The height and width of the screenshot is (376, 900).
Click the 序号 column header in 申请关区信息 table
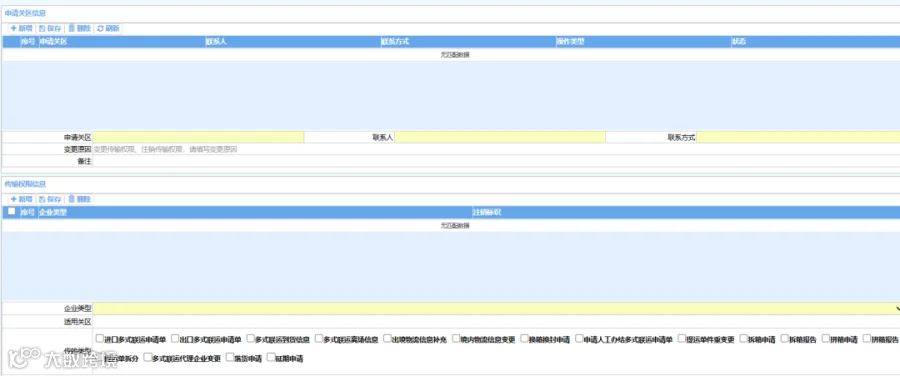point(28,41)
